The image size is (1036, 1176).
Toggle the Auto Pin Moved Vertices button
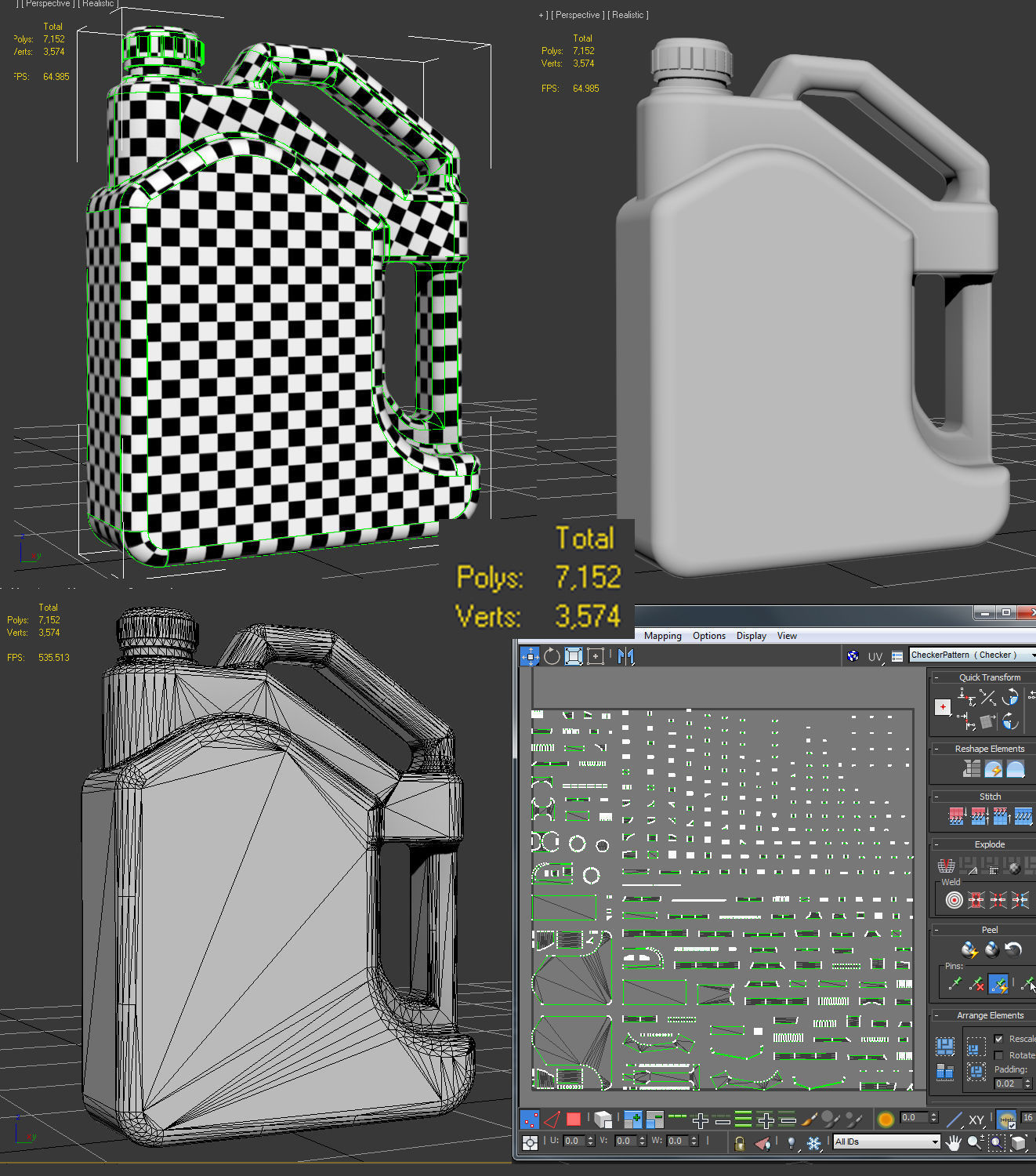click(998, 983)
